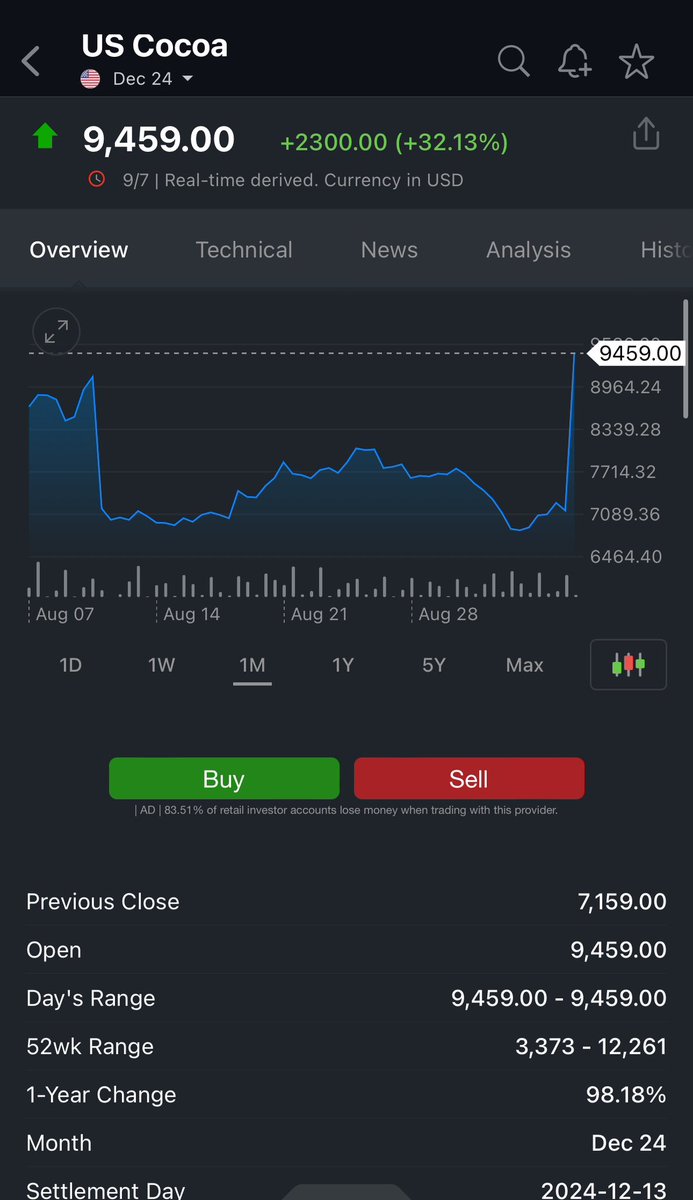
Task: Select the 1W chart range
Action: (x=161, y=665)
